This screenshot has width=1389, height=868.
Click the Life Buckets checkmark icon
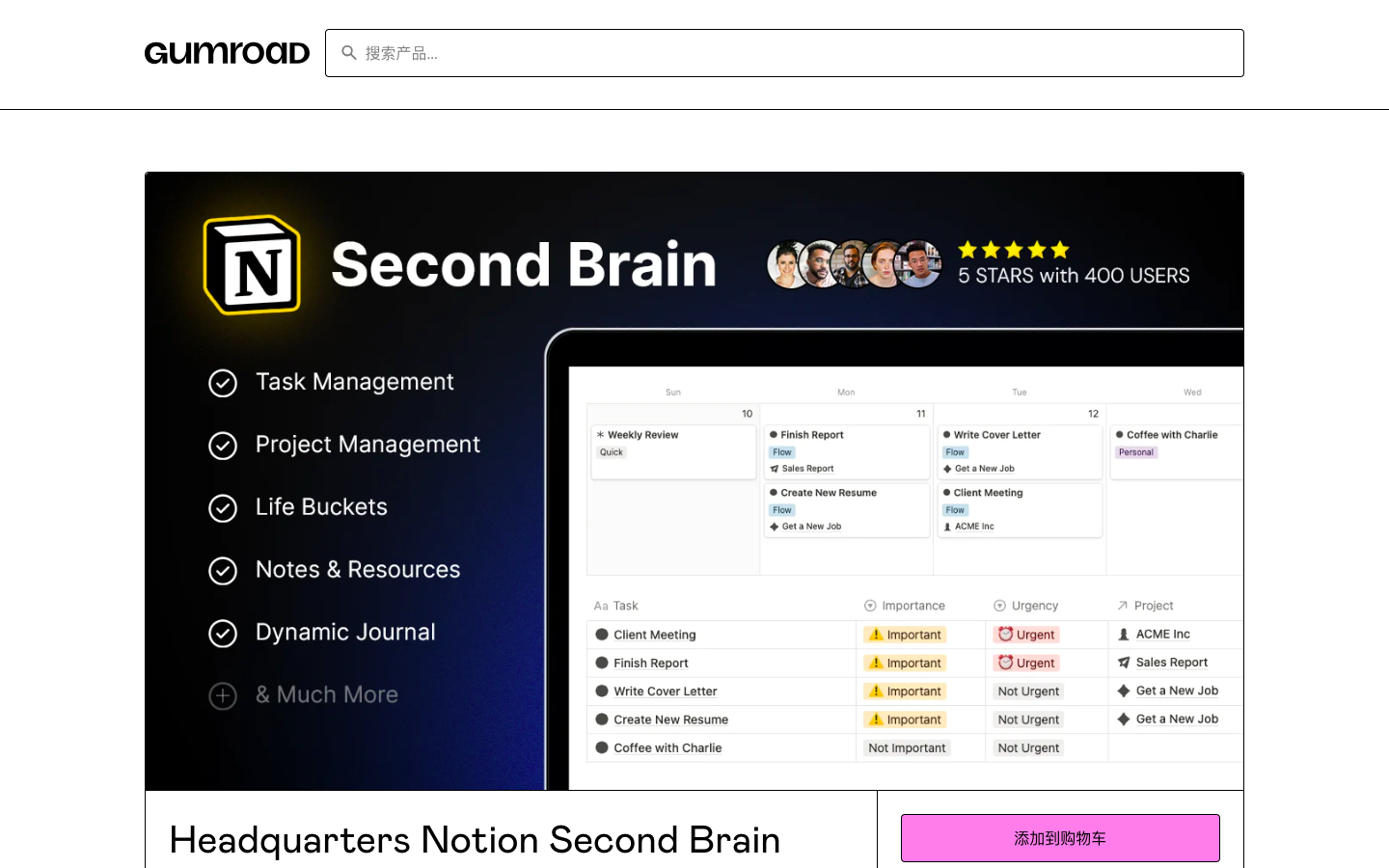pos(223,508)
